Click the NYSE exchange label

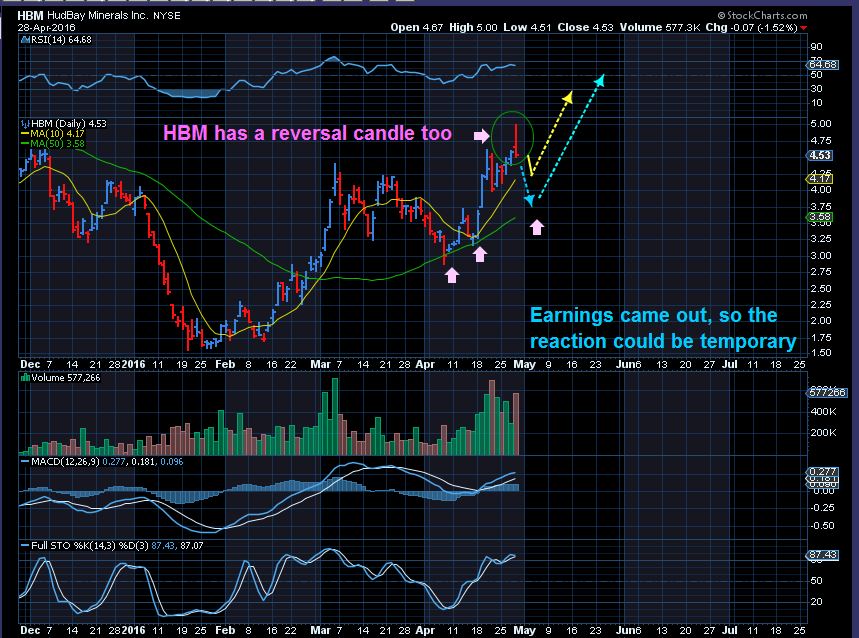click(167, 16)
